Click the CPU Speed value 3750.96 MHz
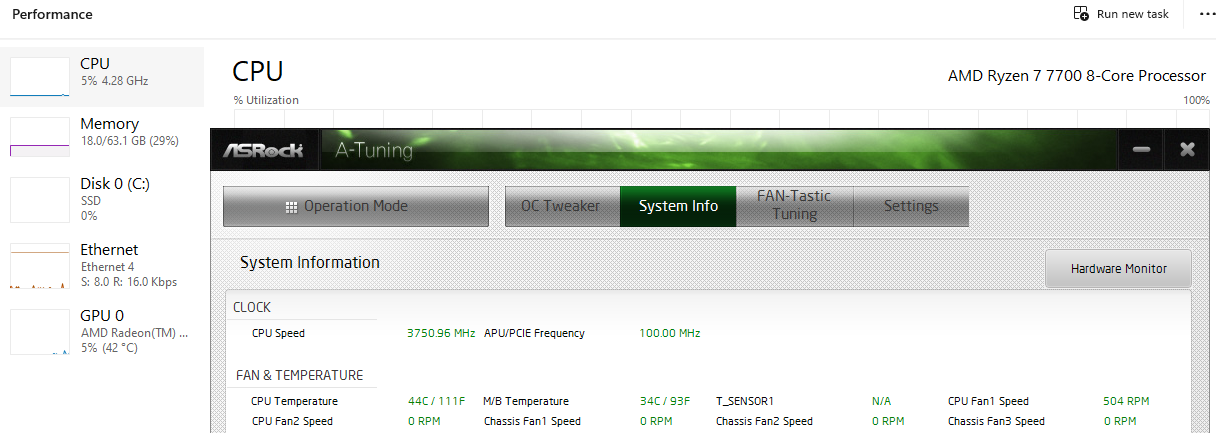The image size is (1216, 433). tap(441, 333)
